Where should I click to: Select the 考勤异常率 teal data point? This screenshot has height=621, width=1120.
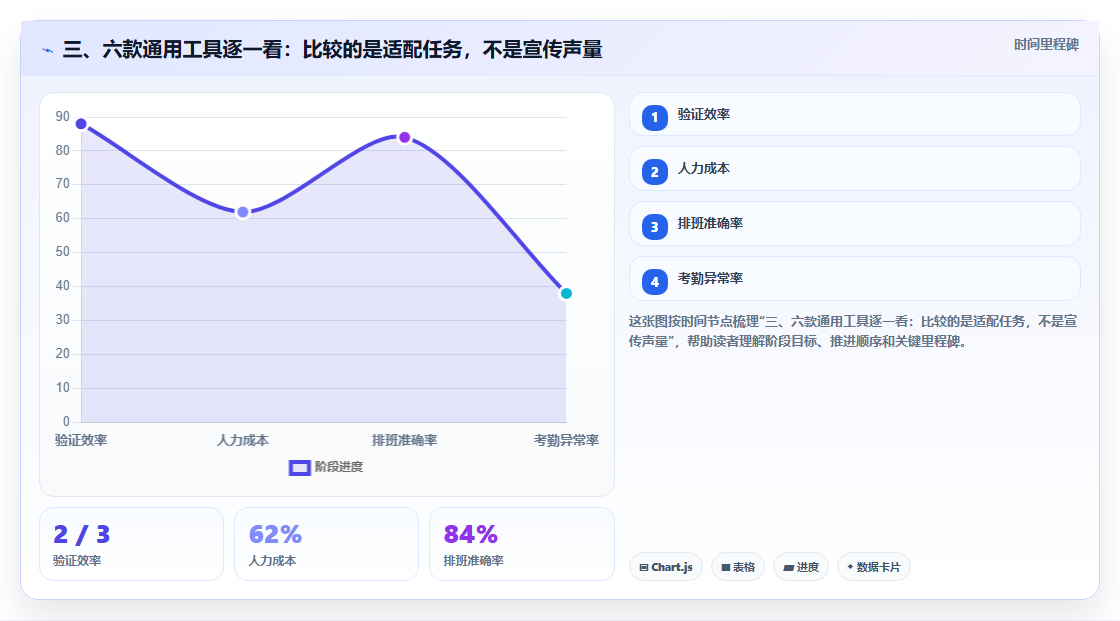pyautogui.click(x=566, y=294)
